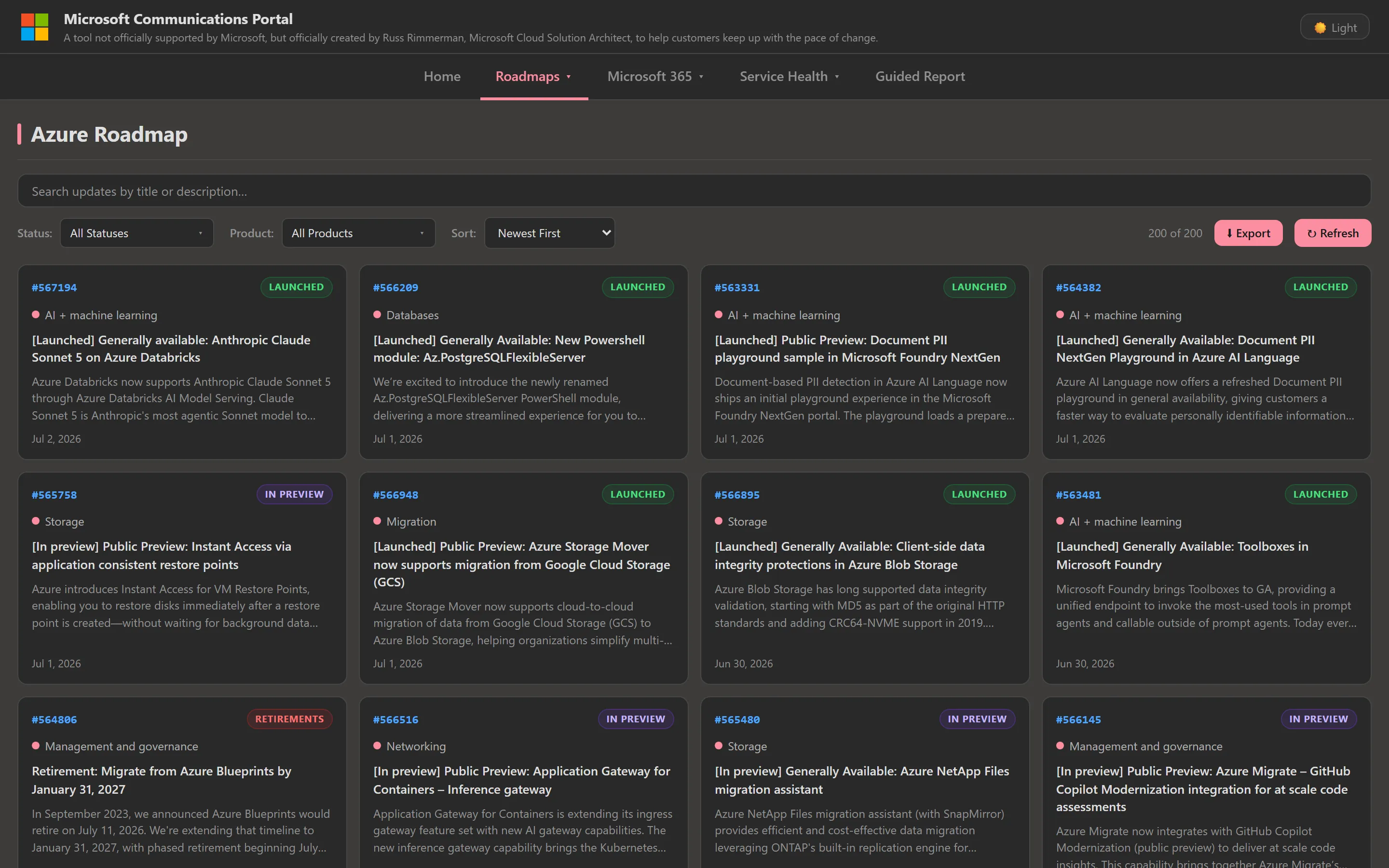Expand the All Statuses dropdown
Image resolution: width=1389 pixels, height=868 pixels.
coord(136,233)
